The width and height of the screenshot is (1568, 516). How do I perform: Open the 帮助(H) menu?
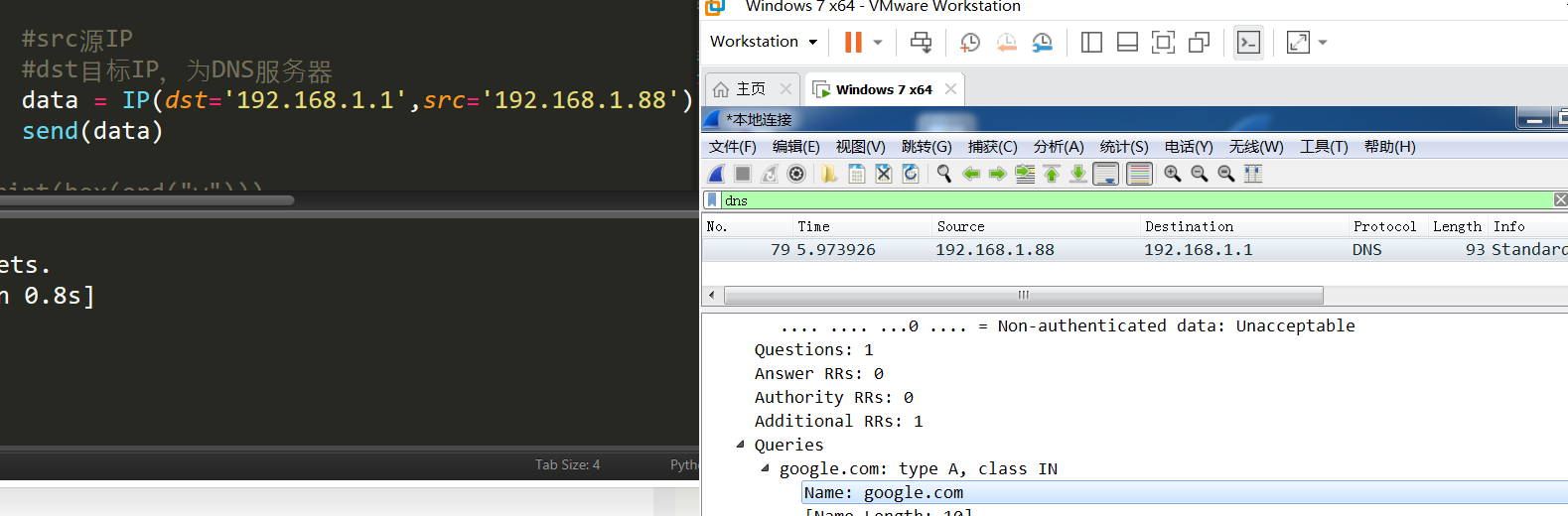(x=1390, y=147)
